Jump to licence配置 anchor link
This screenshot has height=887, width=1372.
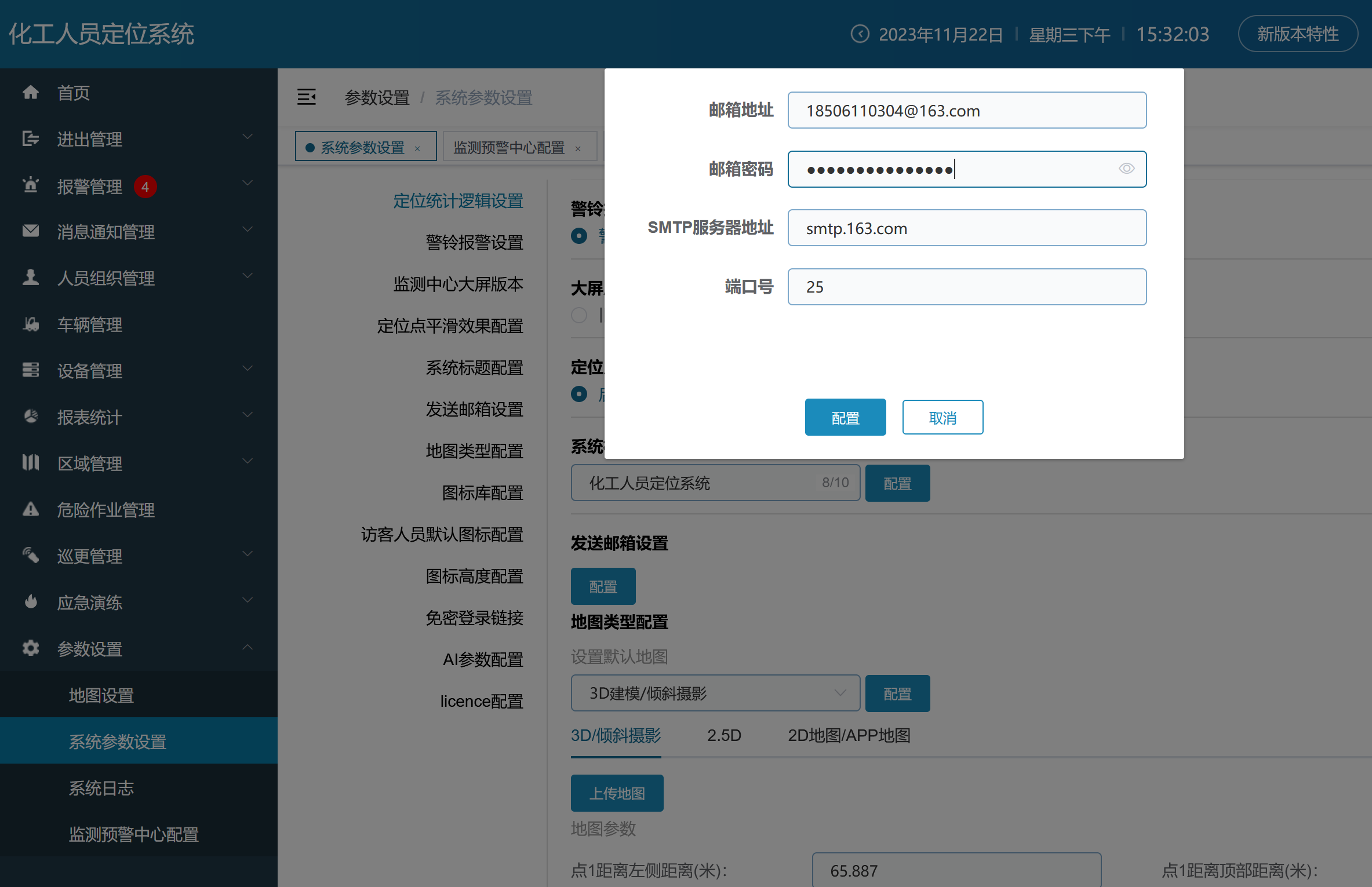(x=481, y=701)
